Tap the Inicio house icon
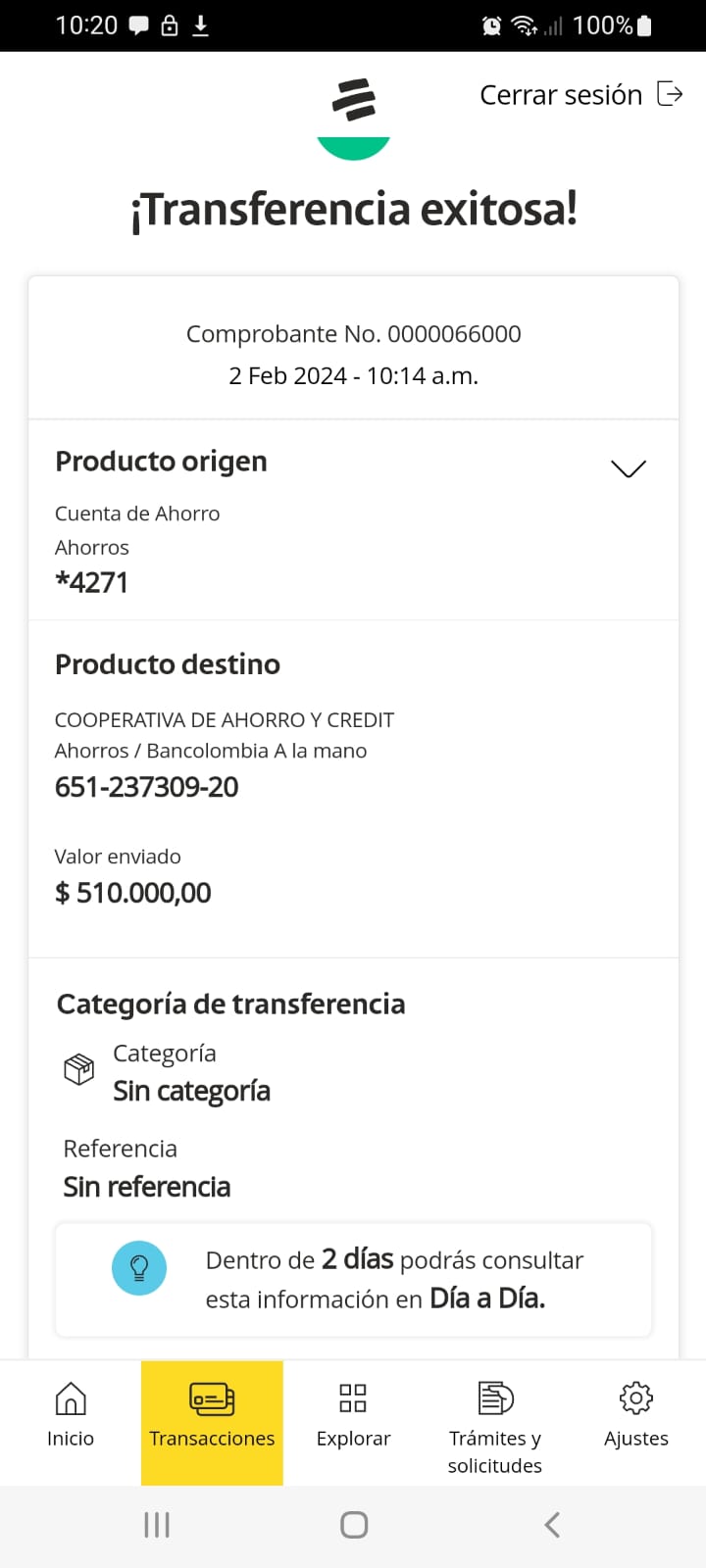Viewport: 706px width, 1568px height. tap(71, 1398)
